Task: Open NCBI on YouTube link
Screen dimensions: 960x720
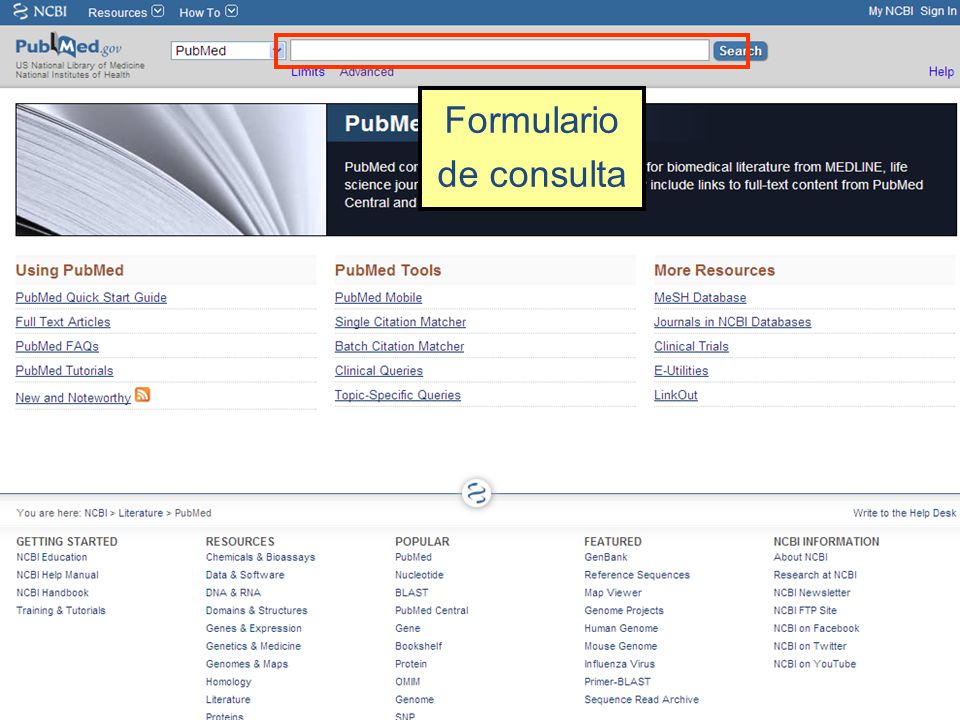Action: pyautogui.click(x=815, y=664)
